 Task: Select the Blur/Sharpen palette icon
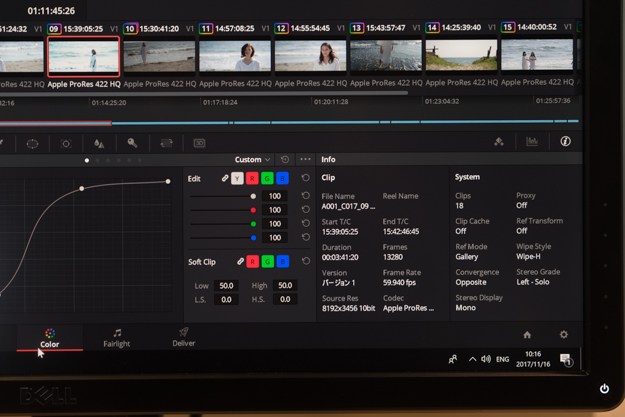(99, 143)
